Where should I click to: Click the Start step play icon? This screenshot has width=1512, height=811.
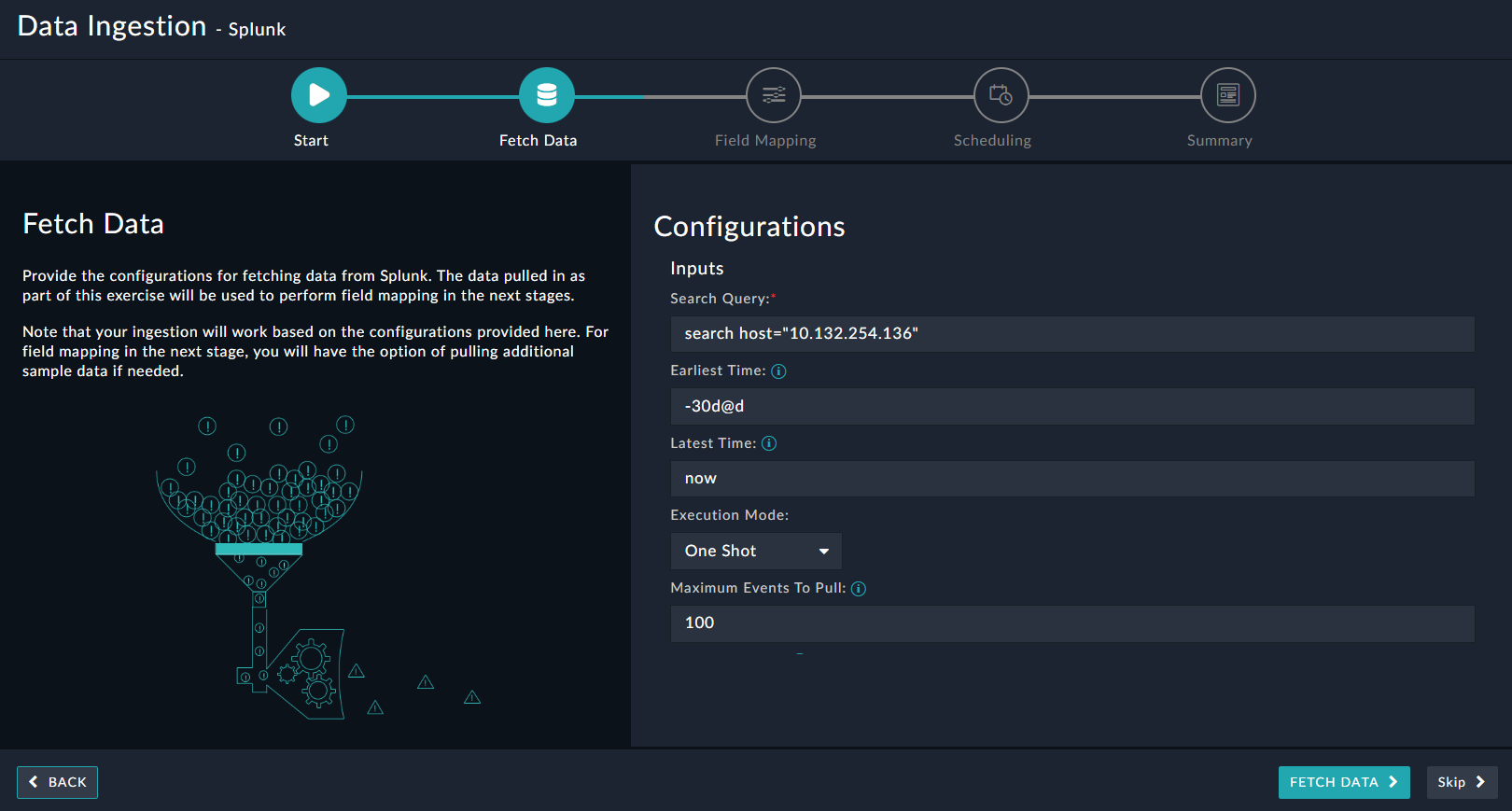coord(318,95)
